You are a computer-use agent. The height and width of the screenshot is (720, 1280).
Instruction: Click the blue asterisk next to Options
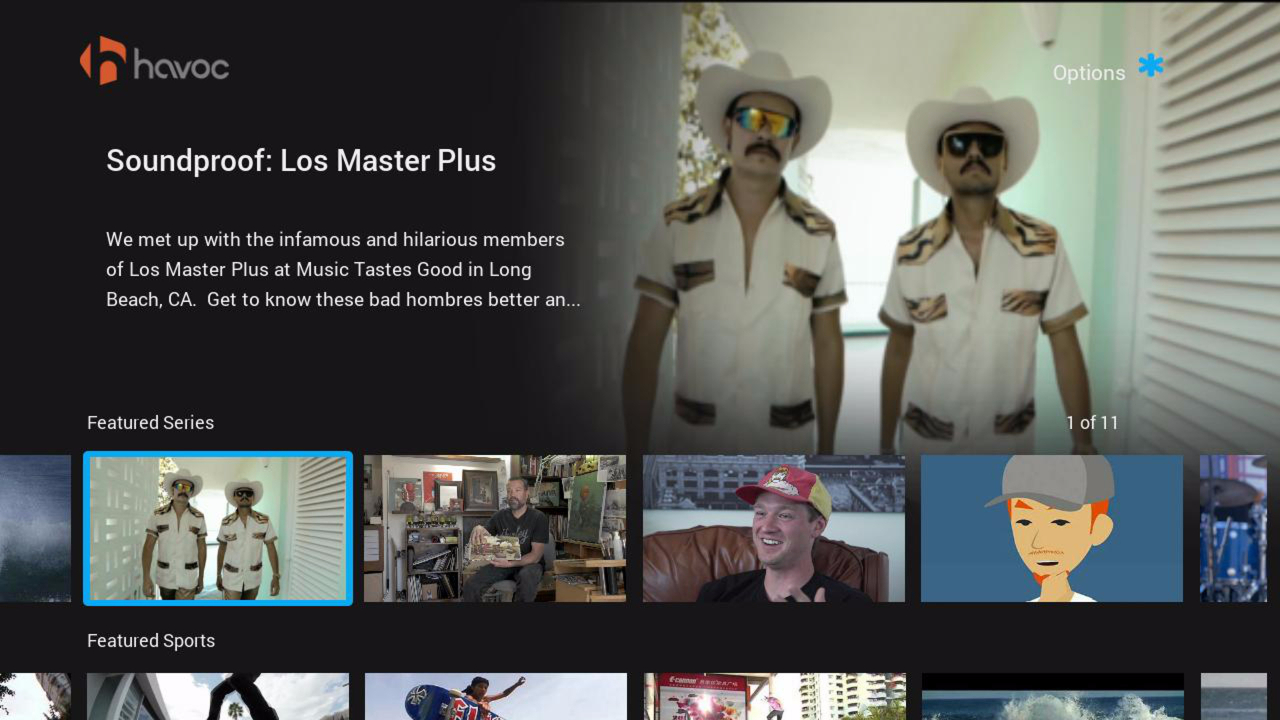1150,66
